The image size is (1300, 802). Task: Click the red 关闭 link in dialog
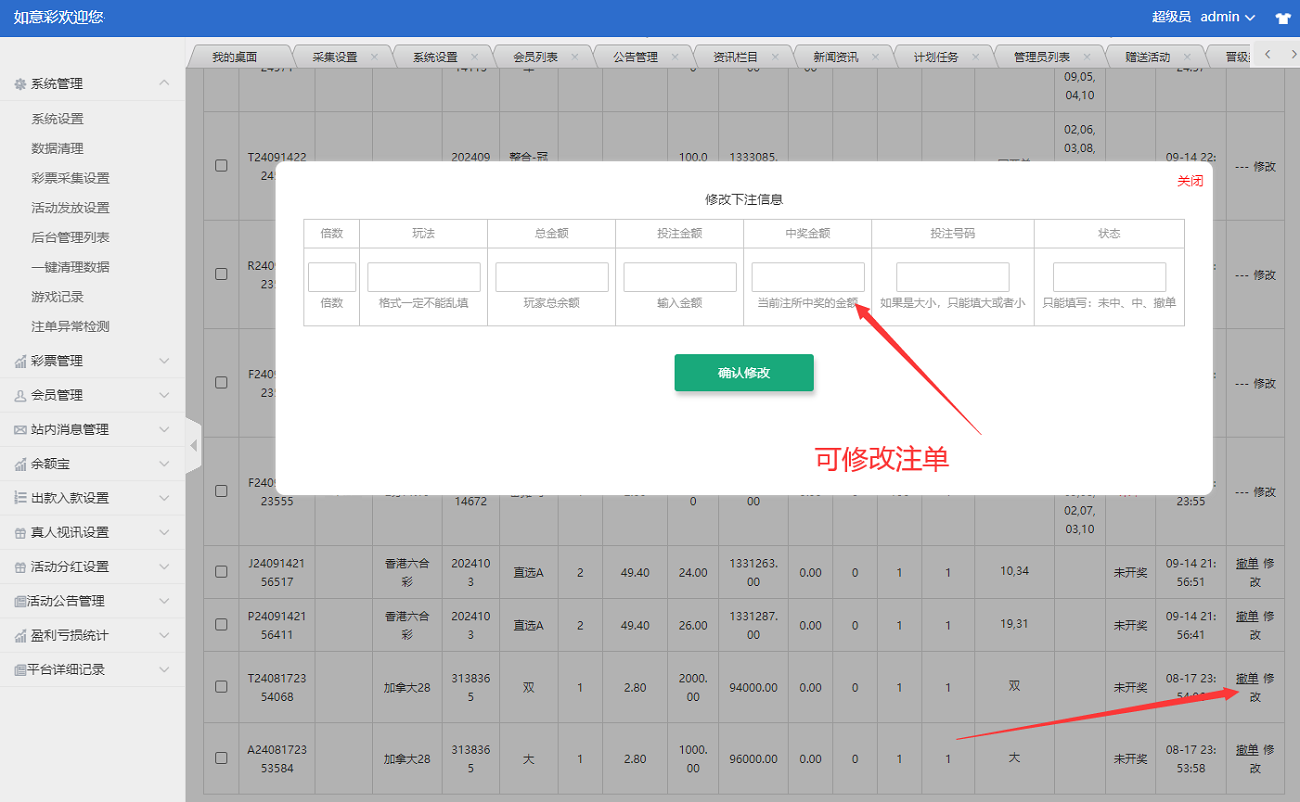1189,181
